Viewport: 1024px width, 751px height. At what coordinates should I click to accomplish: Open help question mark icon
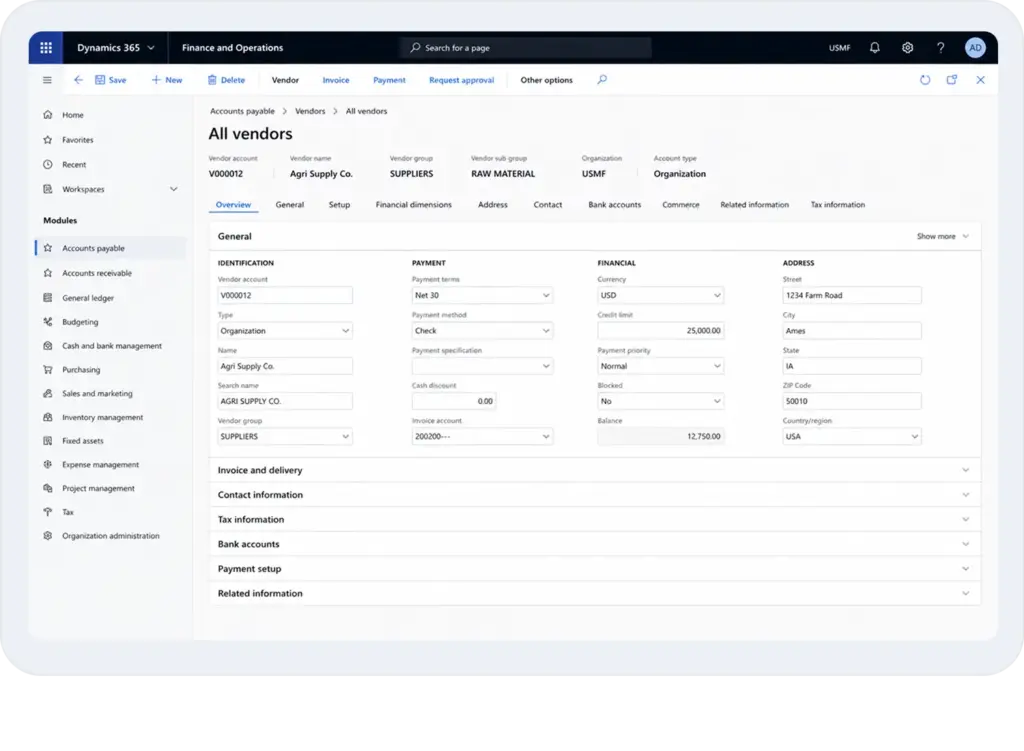940,48
